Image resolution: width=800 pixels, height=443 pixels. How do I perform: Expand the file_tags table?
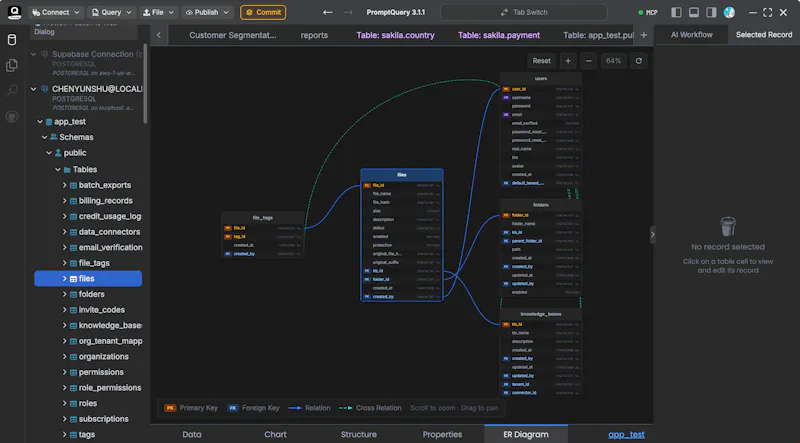coord(65,263)
